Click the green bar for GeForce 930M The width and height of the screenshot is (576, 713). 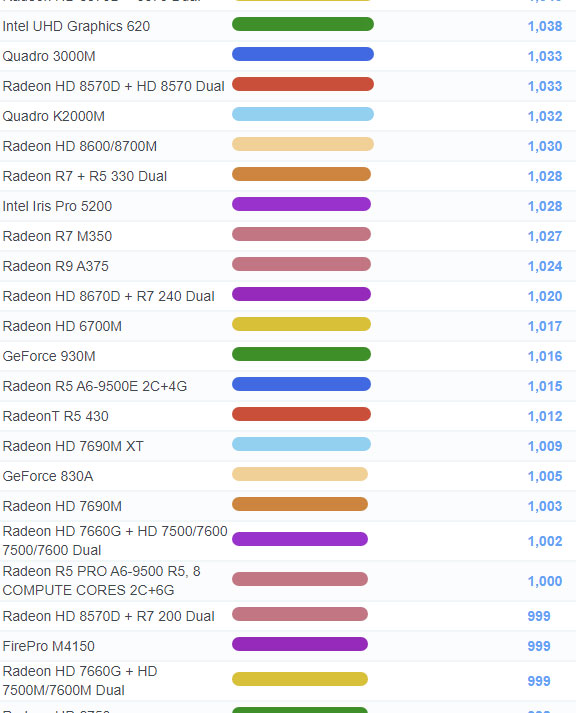(301, 354)
